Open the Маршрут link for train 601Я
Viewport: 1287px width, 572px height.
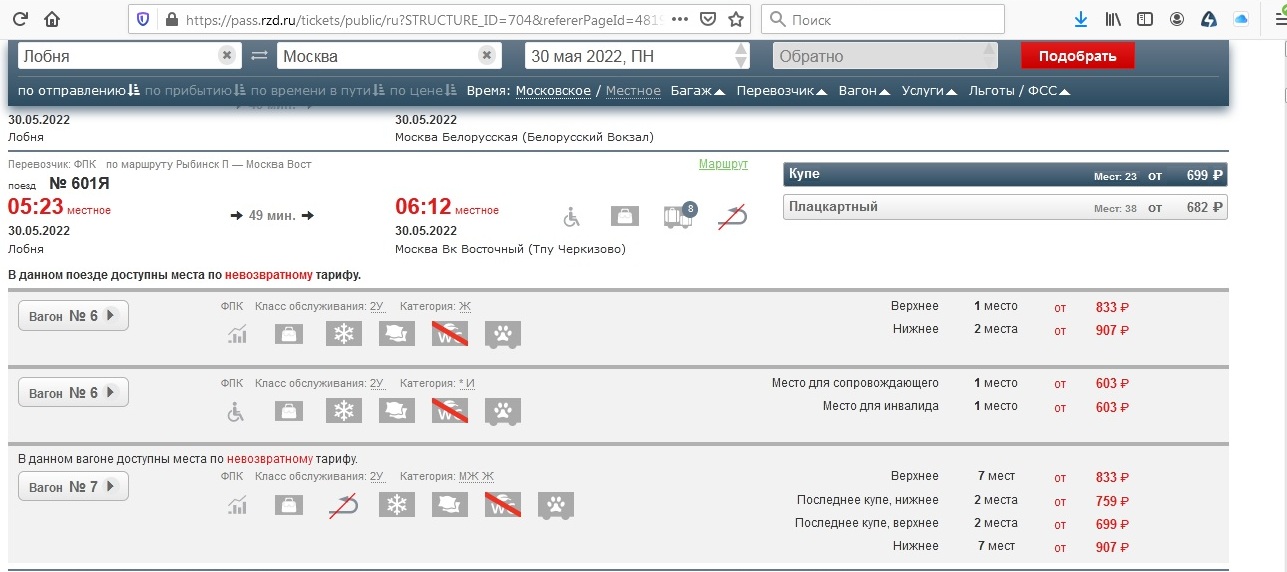click(722, 164)
